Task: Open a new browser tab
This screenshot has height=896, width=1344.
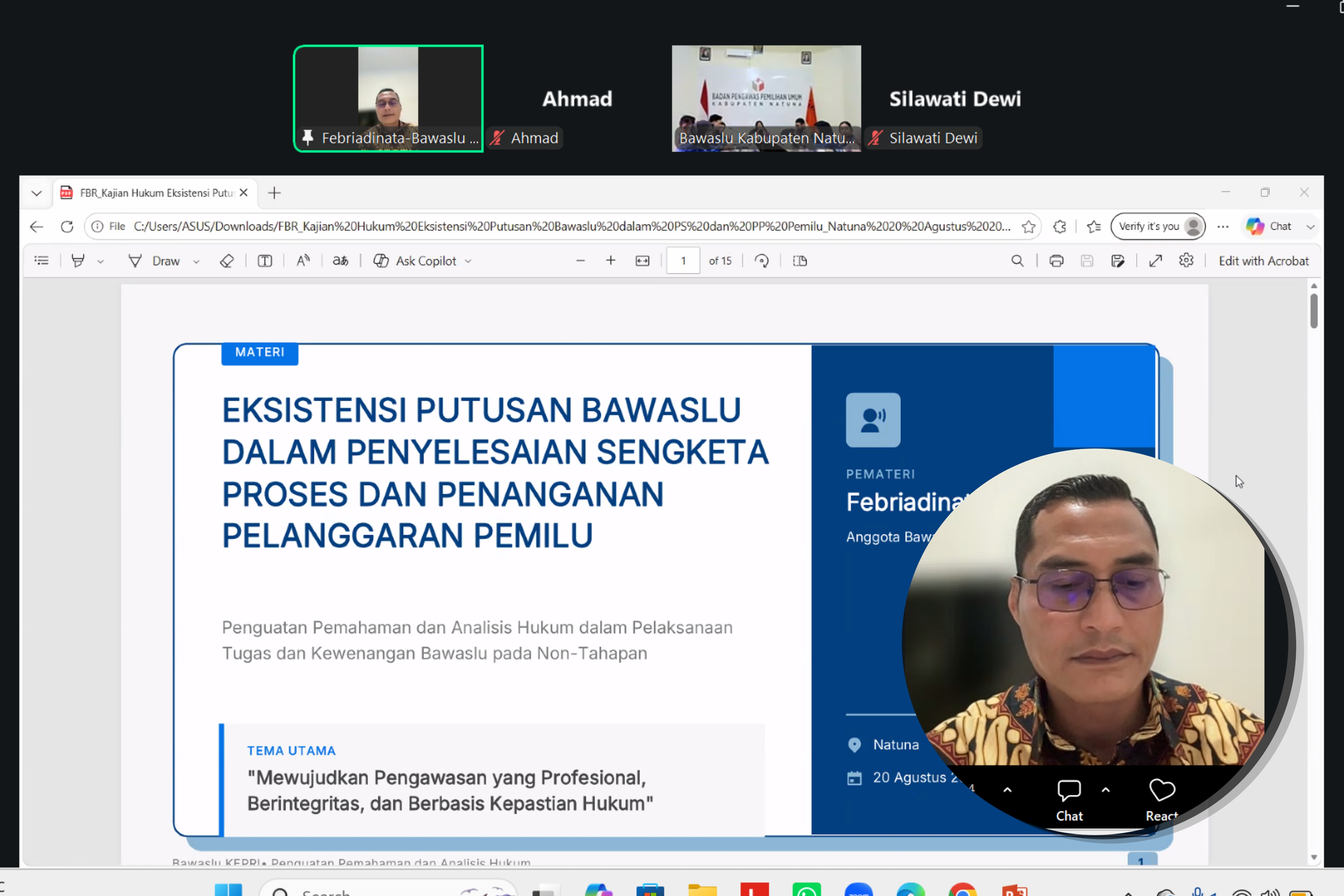Action: click(274, 193)
